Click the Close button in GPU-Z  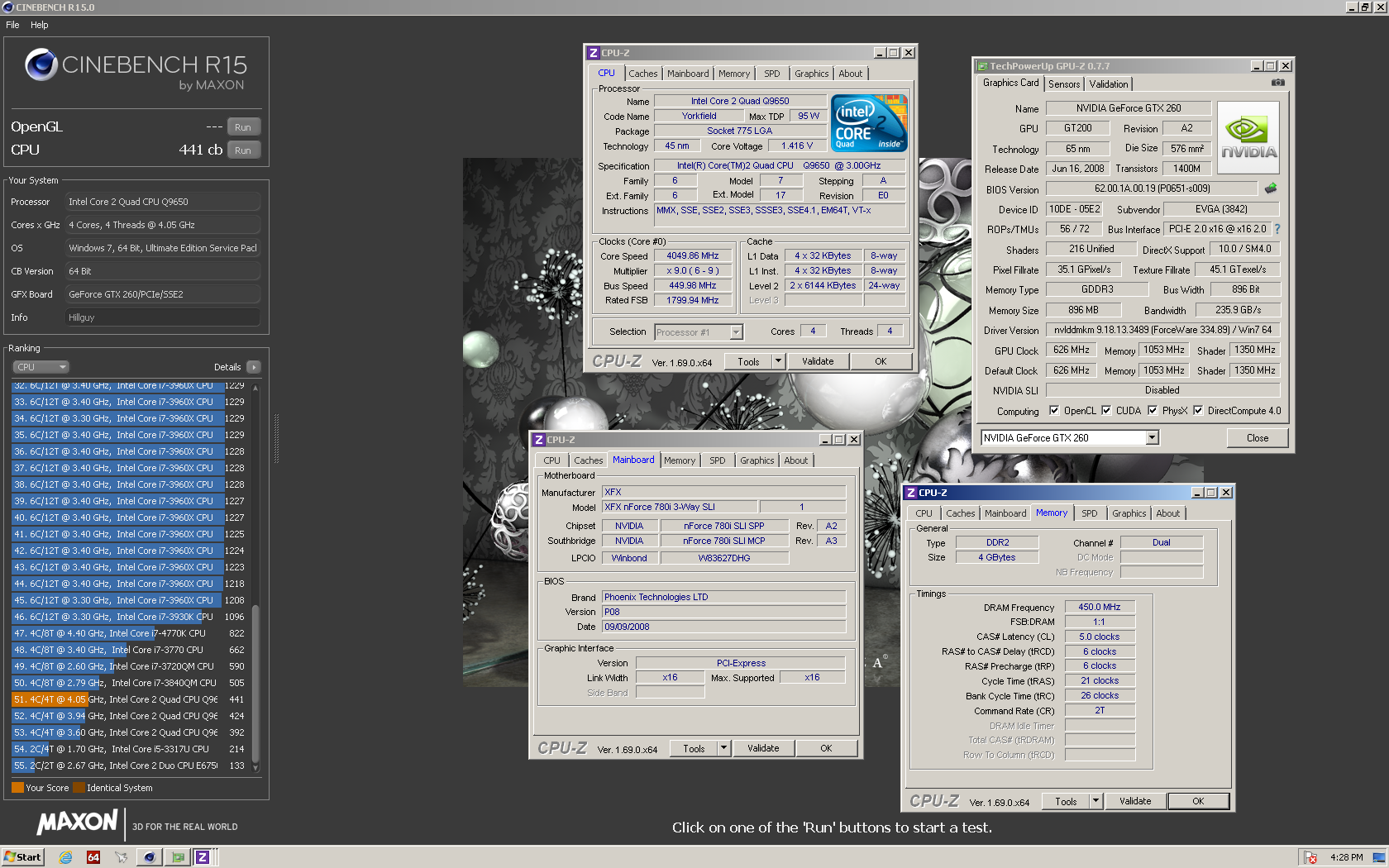(x=1258, y=438)
